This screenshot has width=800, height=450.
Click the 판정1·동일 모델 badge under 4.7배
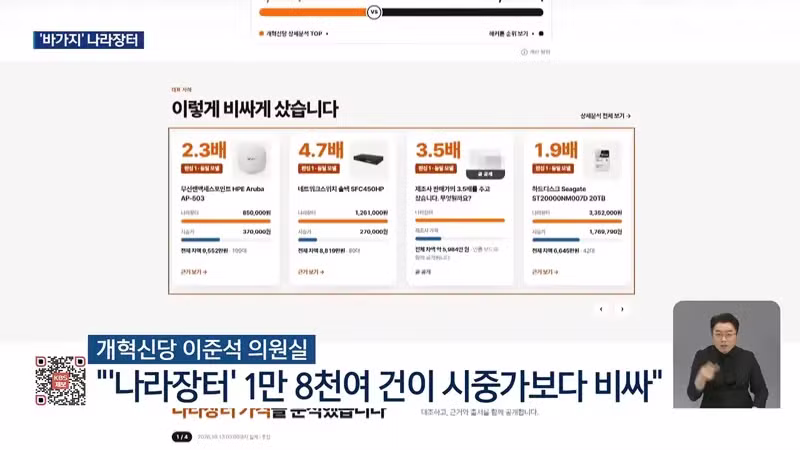319,168
